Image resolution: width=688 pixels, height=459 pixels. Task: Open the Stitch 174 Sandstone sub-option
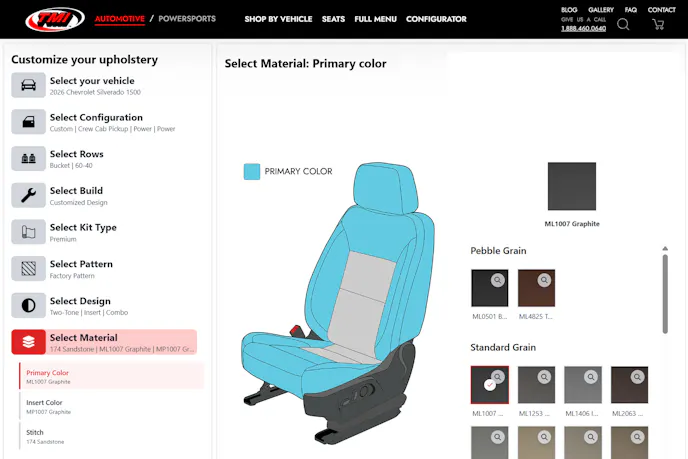click(112, 436)
